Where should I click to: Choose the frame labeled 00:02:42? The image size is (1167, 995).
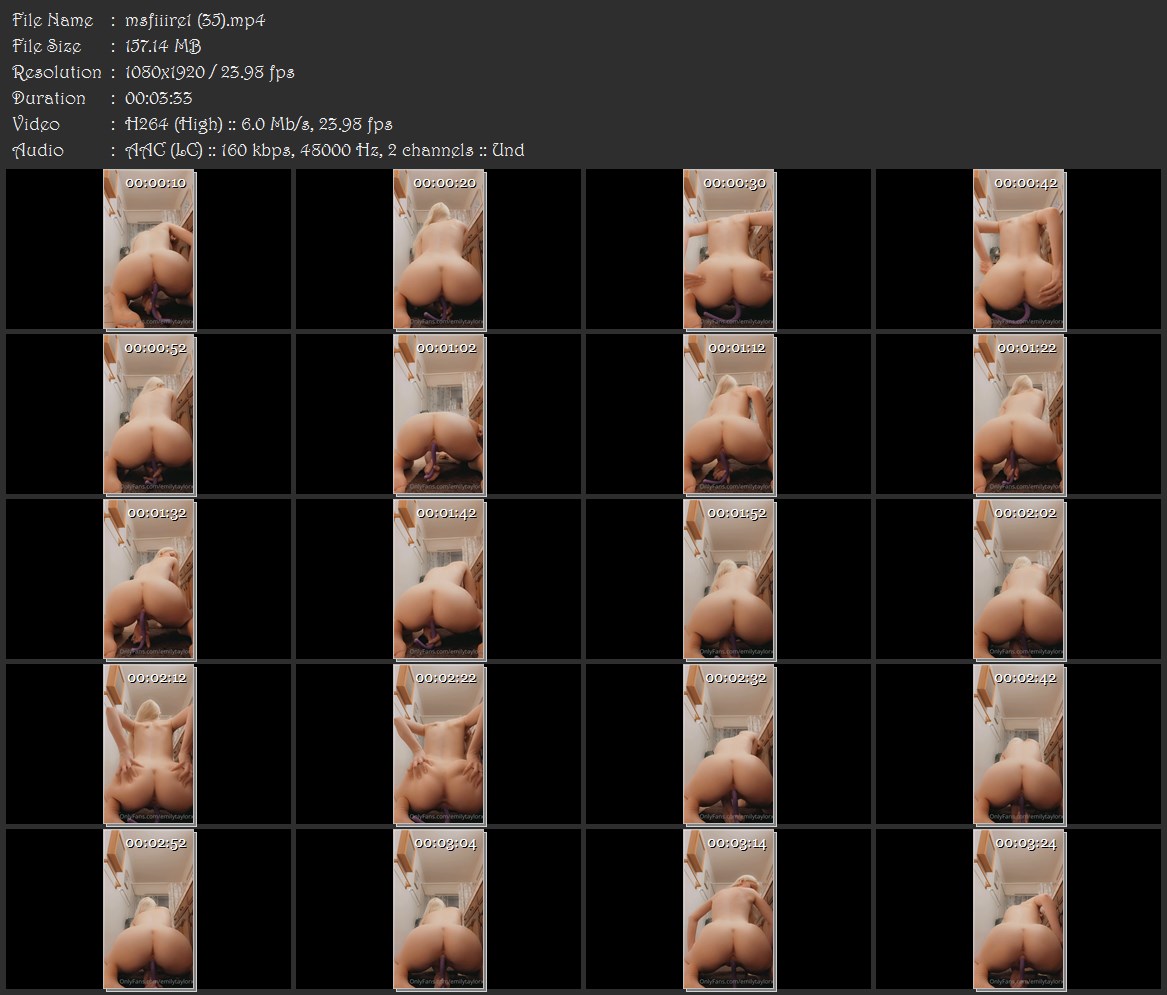coord(1019,745)
